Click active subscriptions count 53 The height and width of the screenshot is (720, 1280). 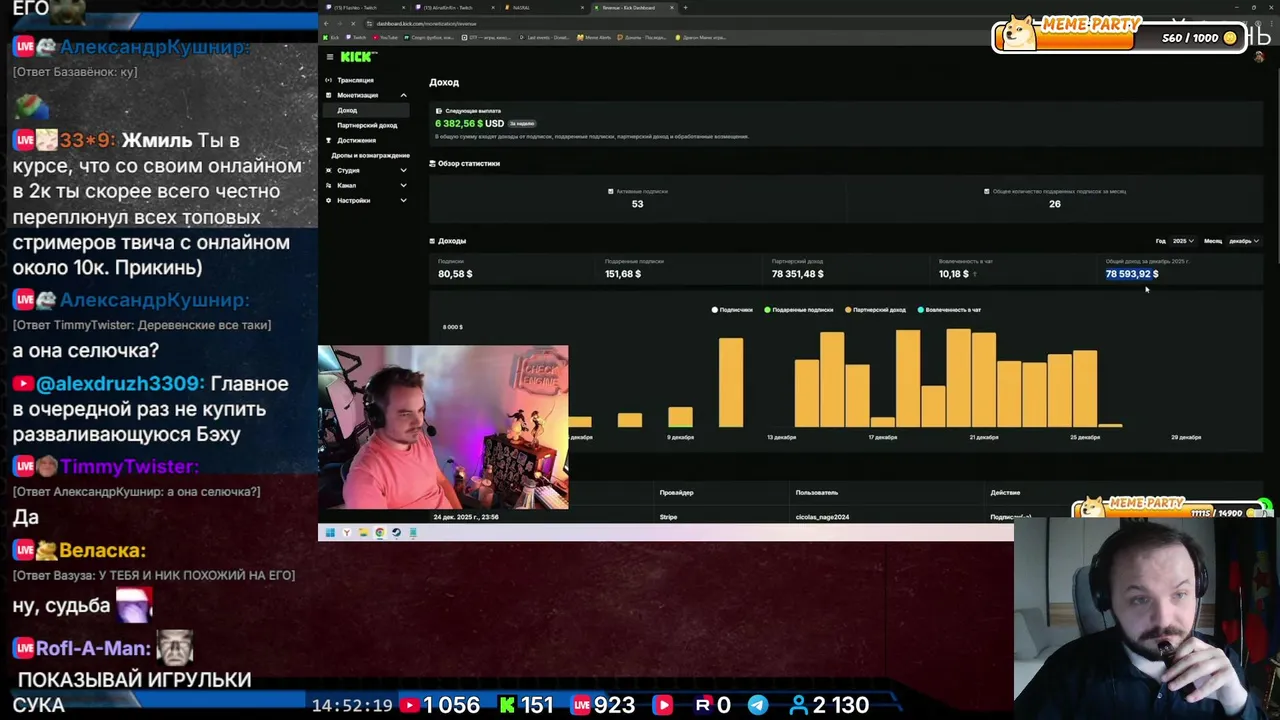(637, 204)
